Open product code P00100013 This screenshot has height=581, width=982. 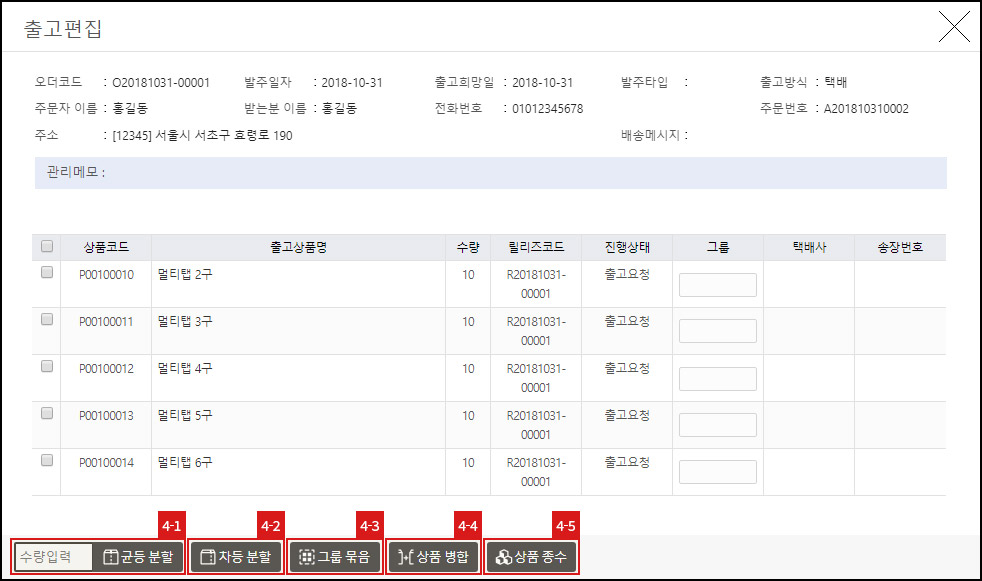click(106, 416)
